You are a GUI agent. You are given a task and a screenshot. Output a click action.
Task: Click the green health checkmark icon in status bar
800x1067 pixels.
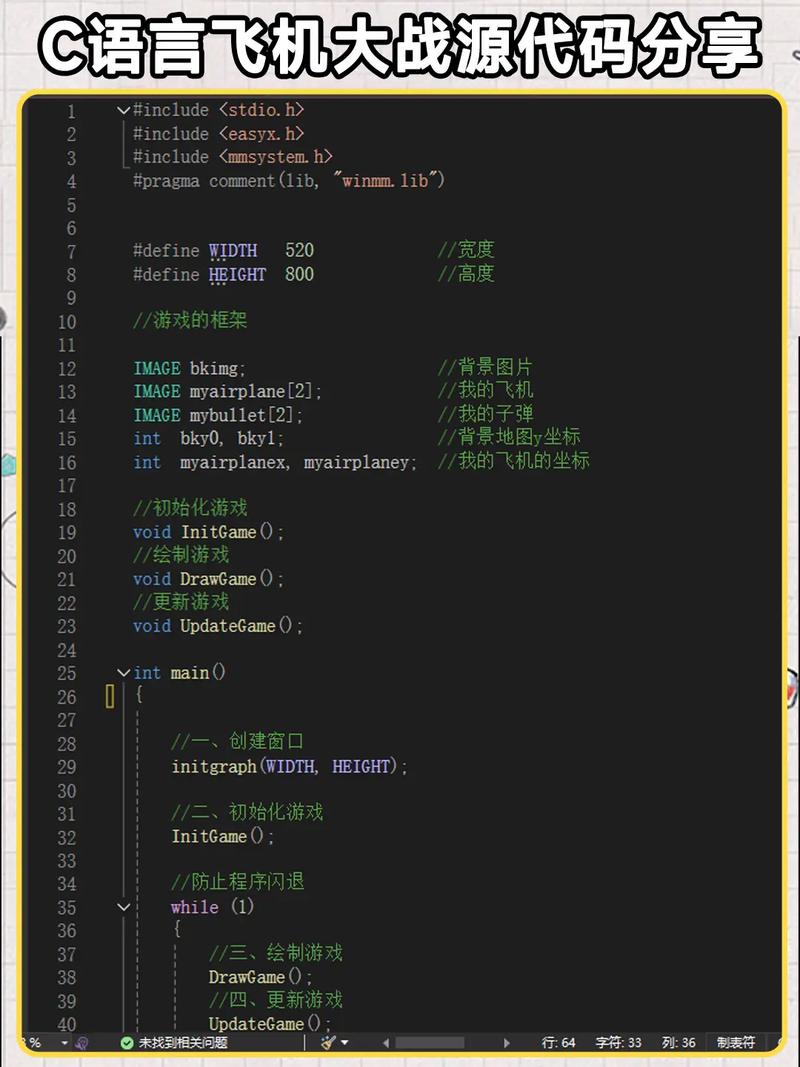127,1043
